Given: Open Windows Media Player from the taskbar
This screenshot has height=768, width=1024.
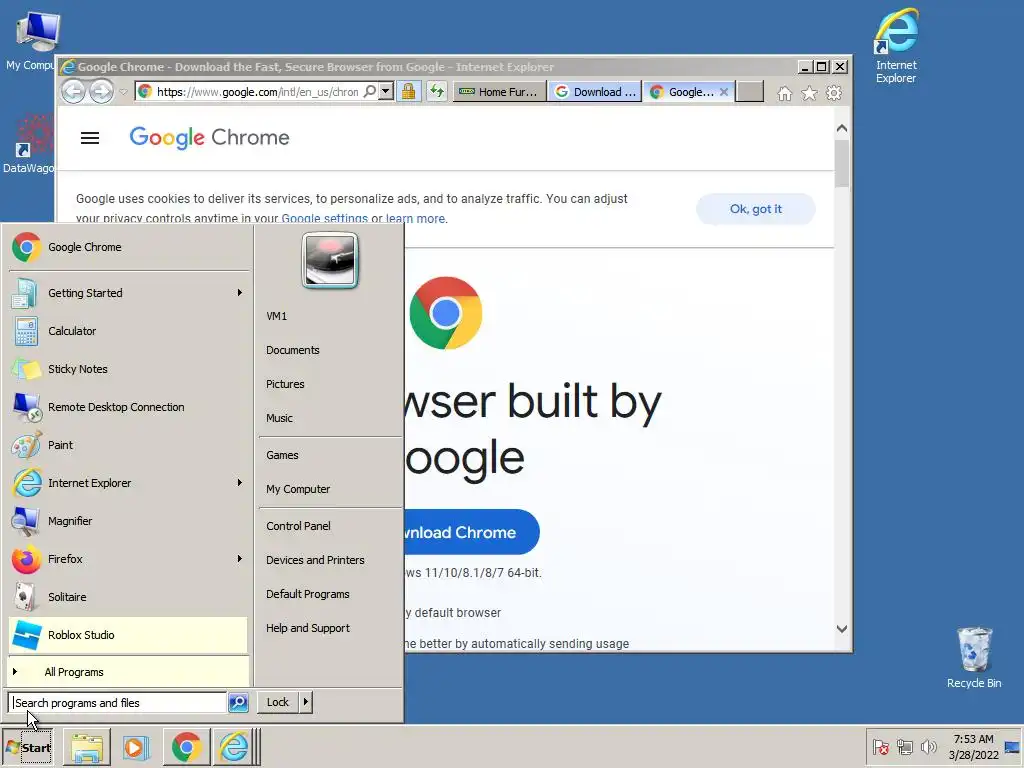Looking at the screenshot, I should (136, 748).
